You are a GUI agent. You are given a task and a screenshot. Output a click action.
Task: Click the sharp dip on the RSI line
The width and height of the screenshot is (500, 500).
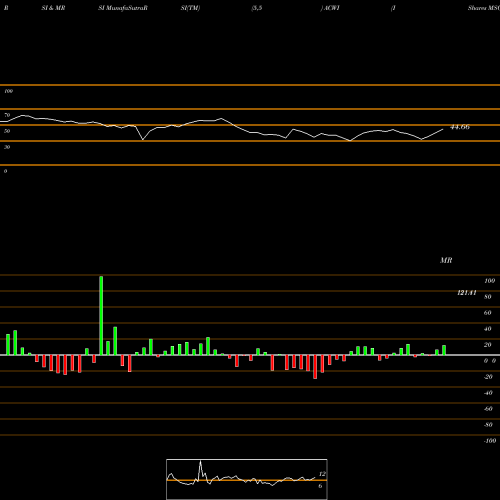point(143,140)
